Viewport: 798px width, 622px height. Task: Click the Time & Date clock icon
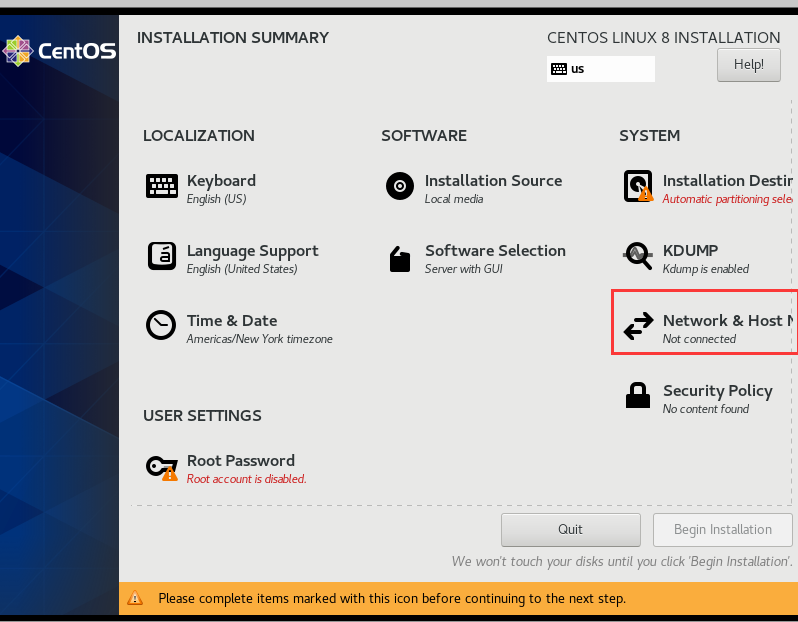161,325
